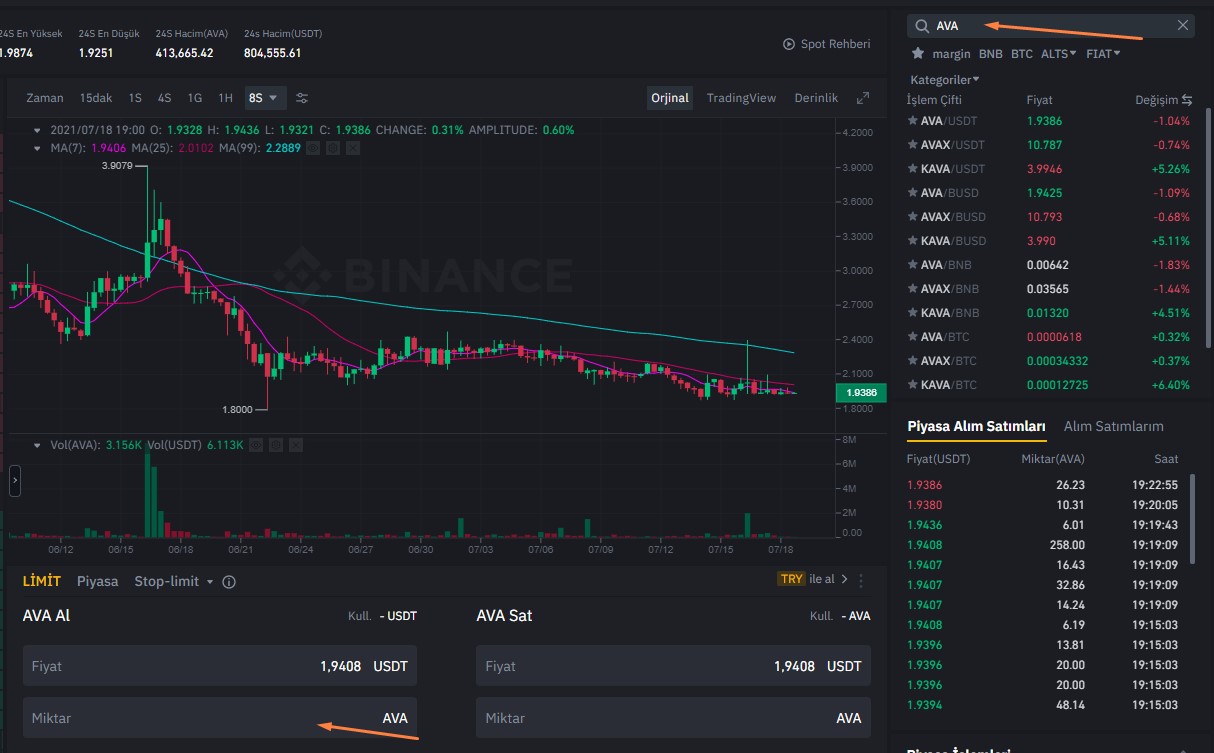Favorite the KAVA/BTC pair star
The image size is (1214, 753).
(x=915, y=384)
